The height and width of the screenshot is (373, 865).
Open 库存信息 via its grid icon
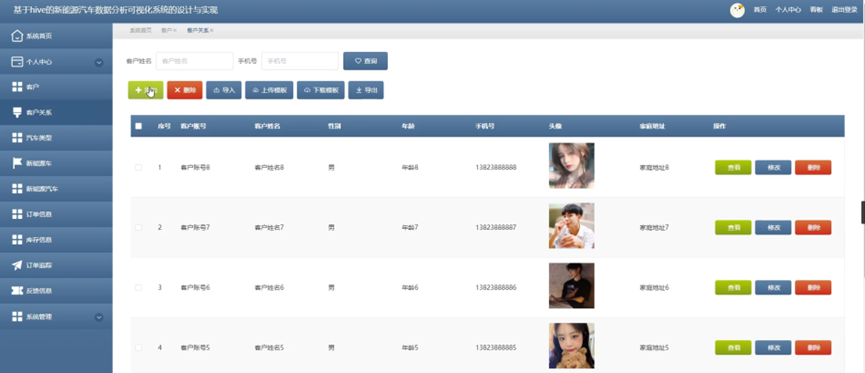pyautogui.click(x=17, y=239)
